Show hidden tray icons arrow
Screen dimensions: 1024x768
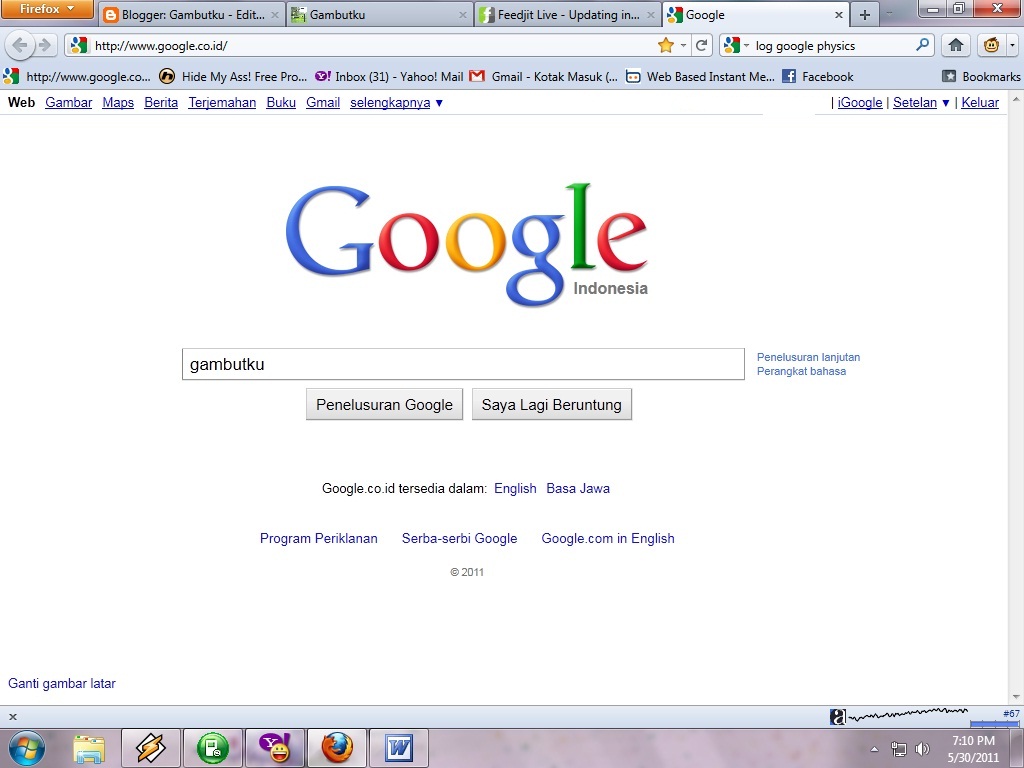click(x=874, y=749)
